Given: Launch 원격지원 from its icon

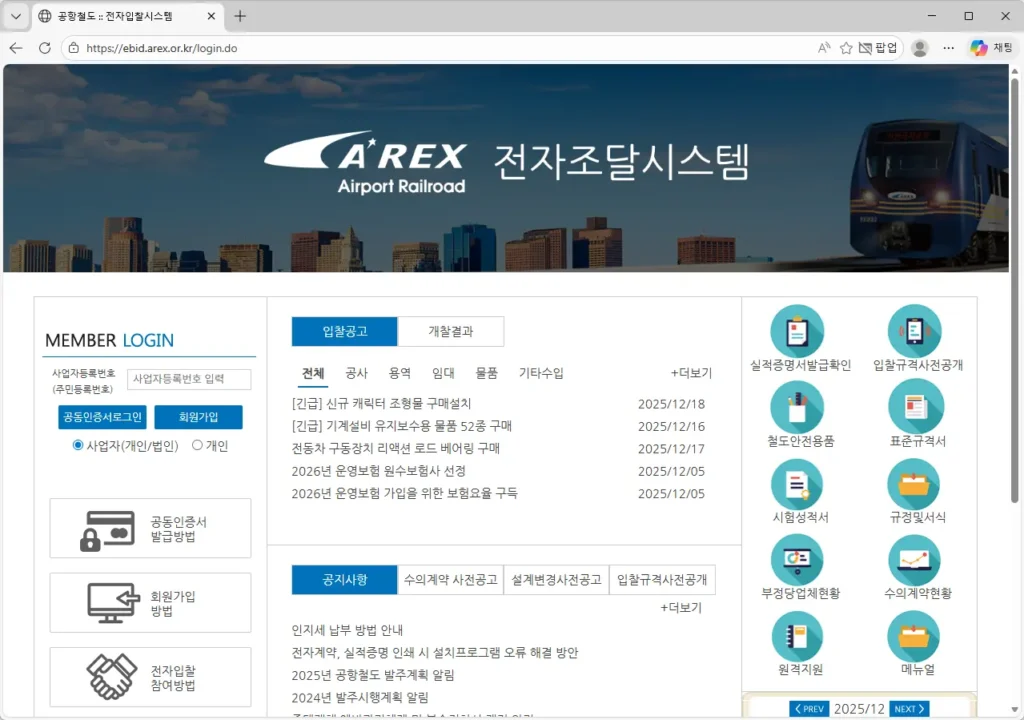Looking at the screenshot, I should click(x=797, y=638).
